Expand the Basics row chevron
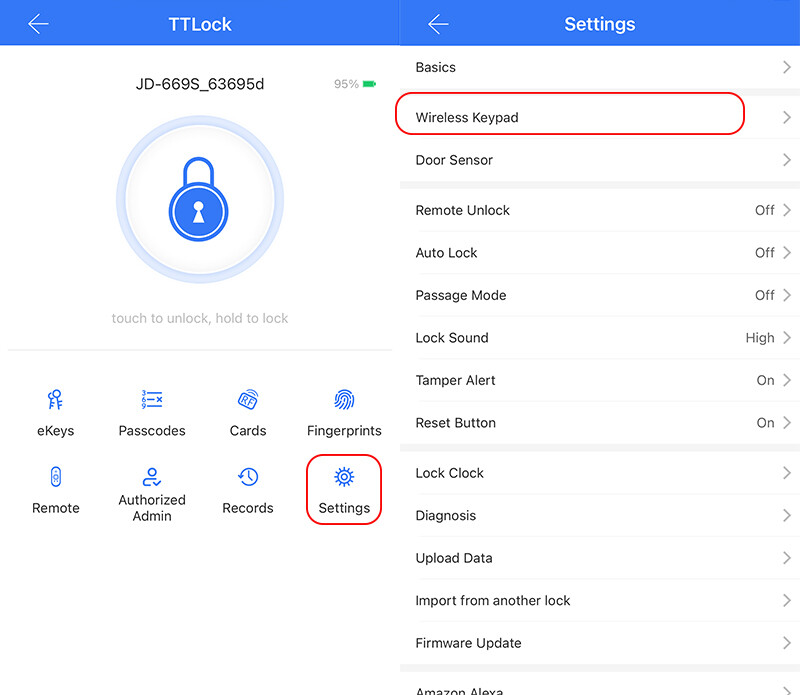Viewport: 800px width, 695px height. [x=787, y=67]
